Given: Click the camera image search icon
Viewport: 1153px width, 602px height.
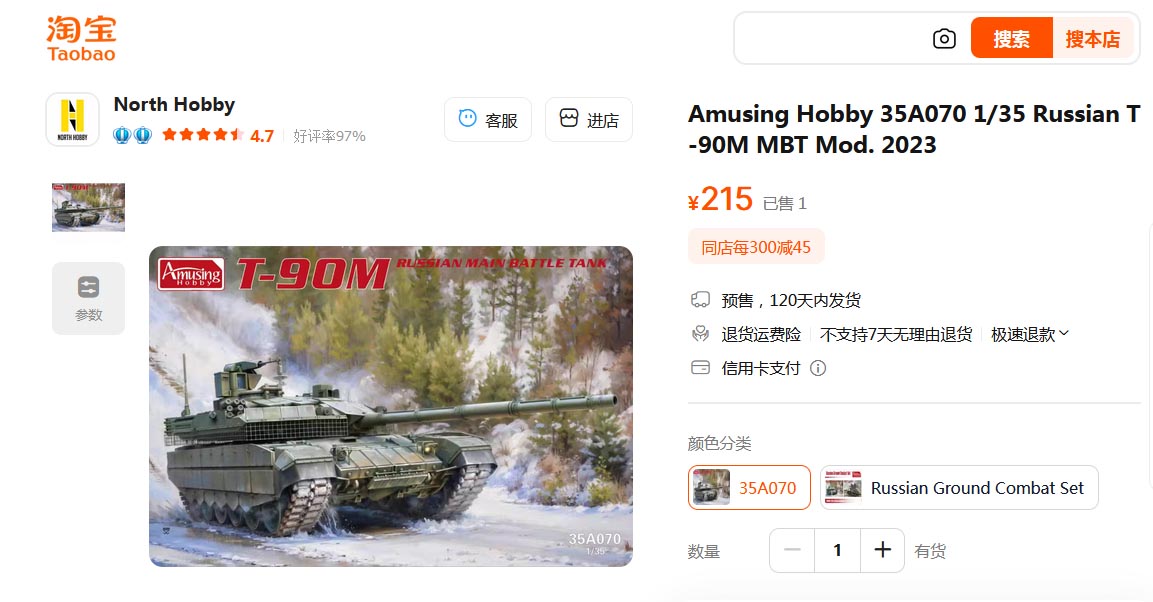Looking at the screenshot, I should (x=944, y=39).
